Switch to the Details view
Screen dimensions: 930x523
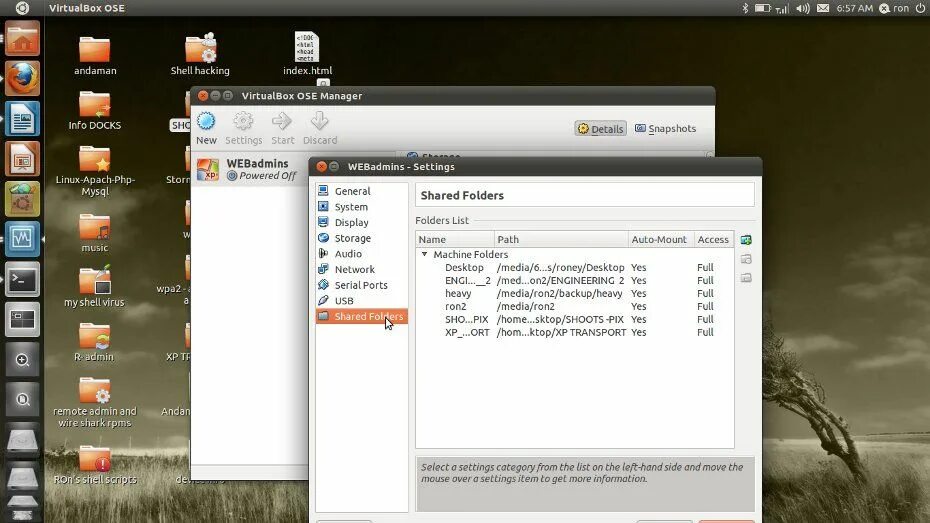pyautogui.click(x=600, y=129)
